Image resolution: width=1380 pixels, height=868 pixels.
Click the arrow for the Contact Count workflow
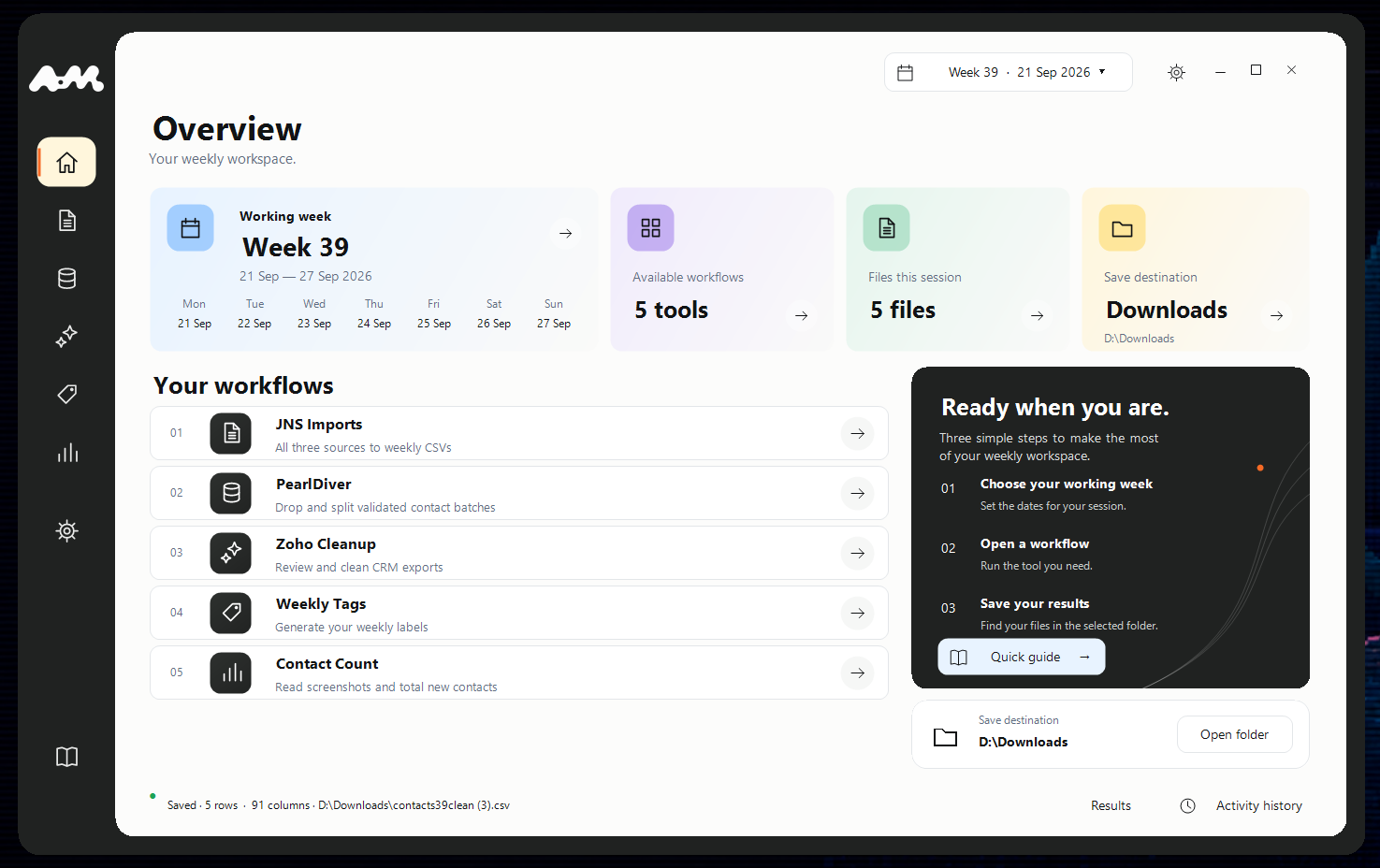858,673
